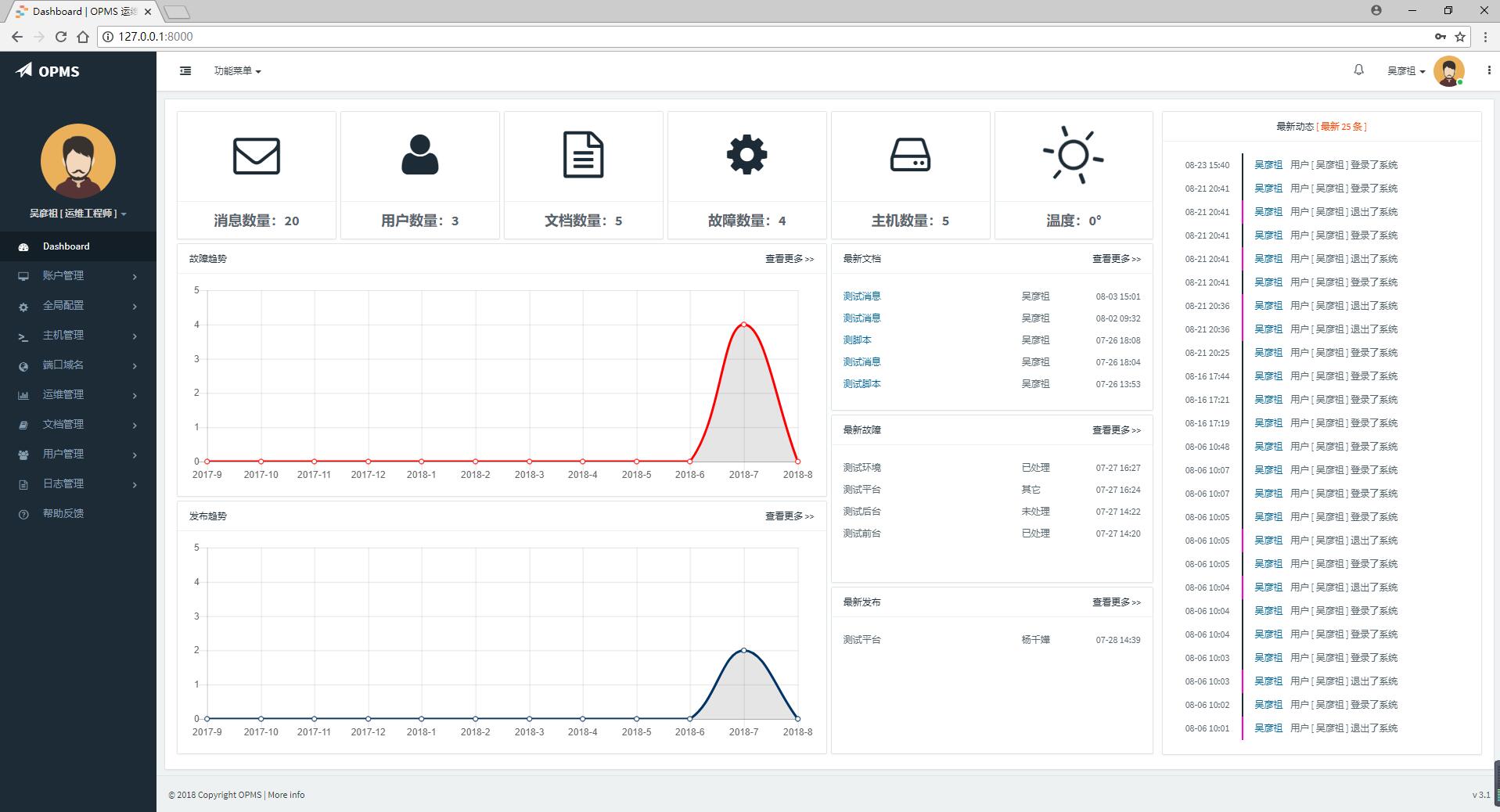Click the OPMS paper plane logo
This screenshot has height=812, width=1500.
click(x=24, y=70)
